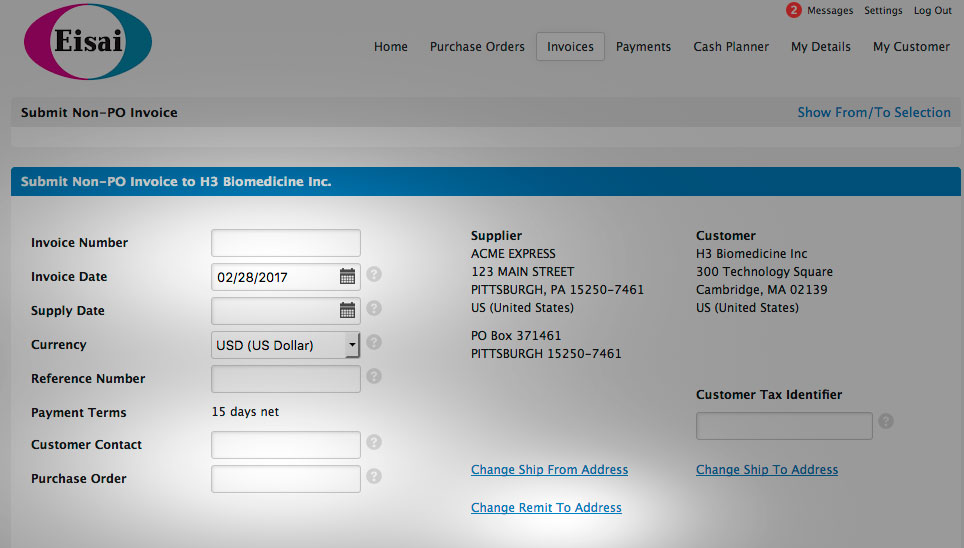Screen dimensions: 964x548
Task: Go to the Home tab
Action: click(x=391, y=47)
